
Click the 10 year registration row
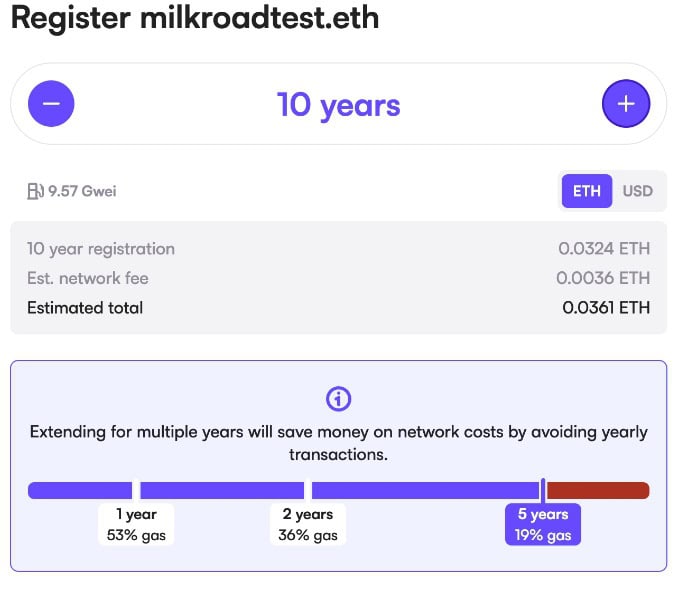coord(338,249)
